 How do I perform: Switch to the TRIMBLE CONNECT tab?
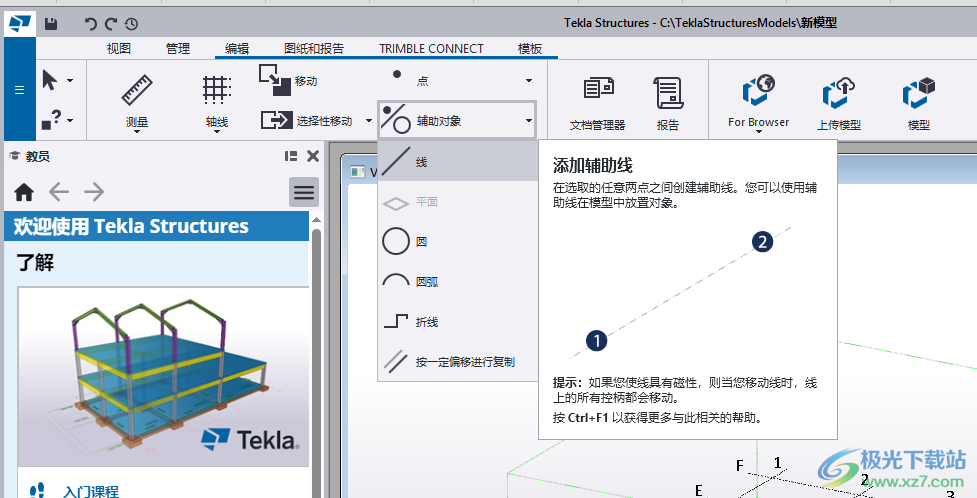[431, 49]
